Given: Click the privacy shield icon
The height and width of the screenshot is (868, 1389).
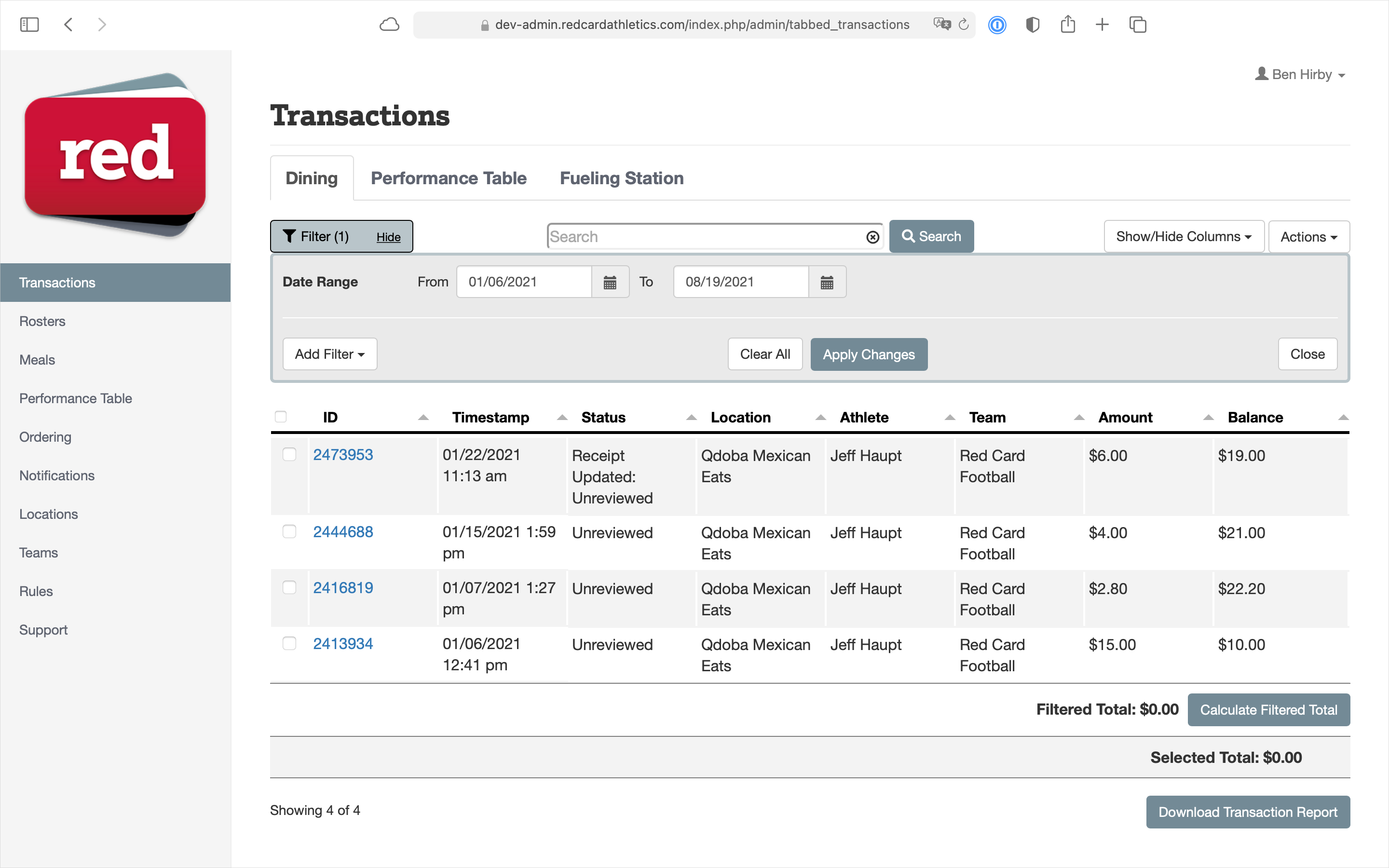Looking at the screenshot, I should (1033, 25).
